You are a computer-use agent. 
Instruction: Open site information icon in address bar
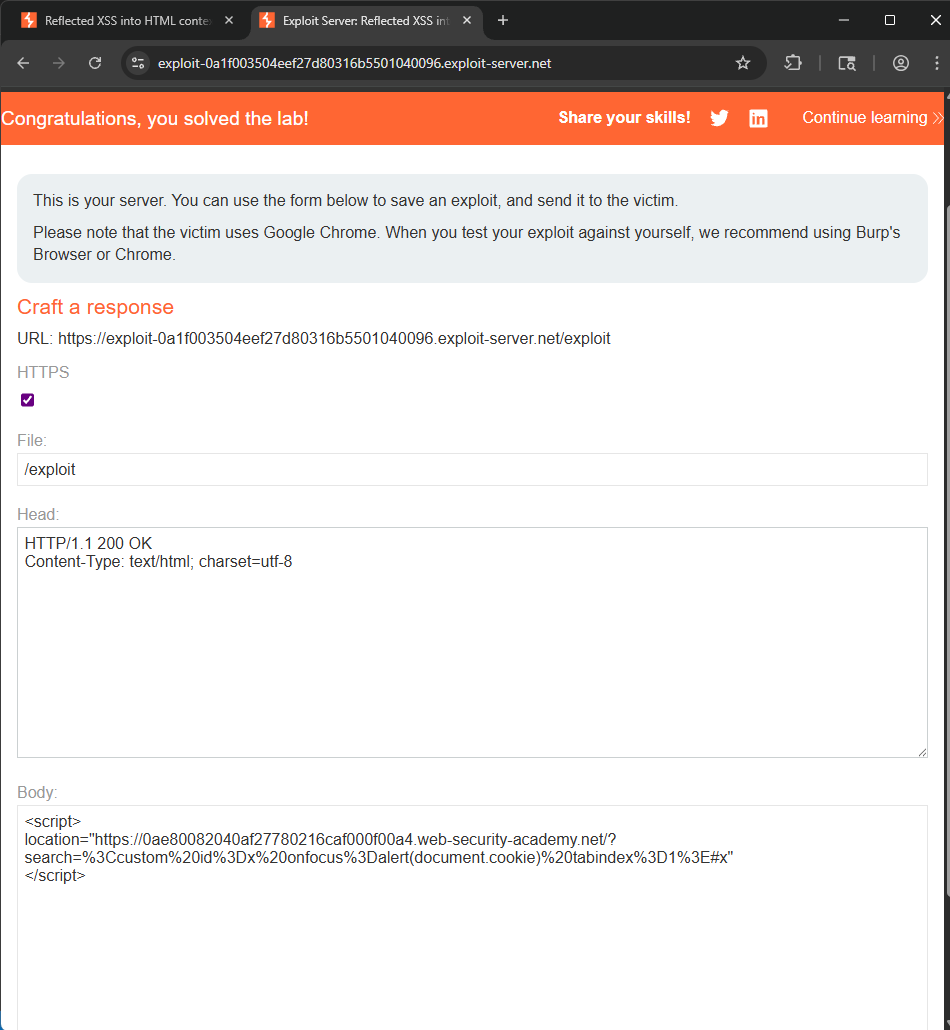(x=138, y=63)
